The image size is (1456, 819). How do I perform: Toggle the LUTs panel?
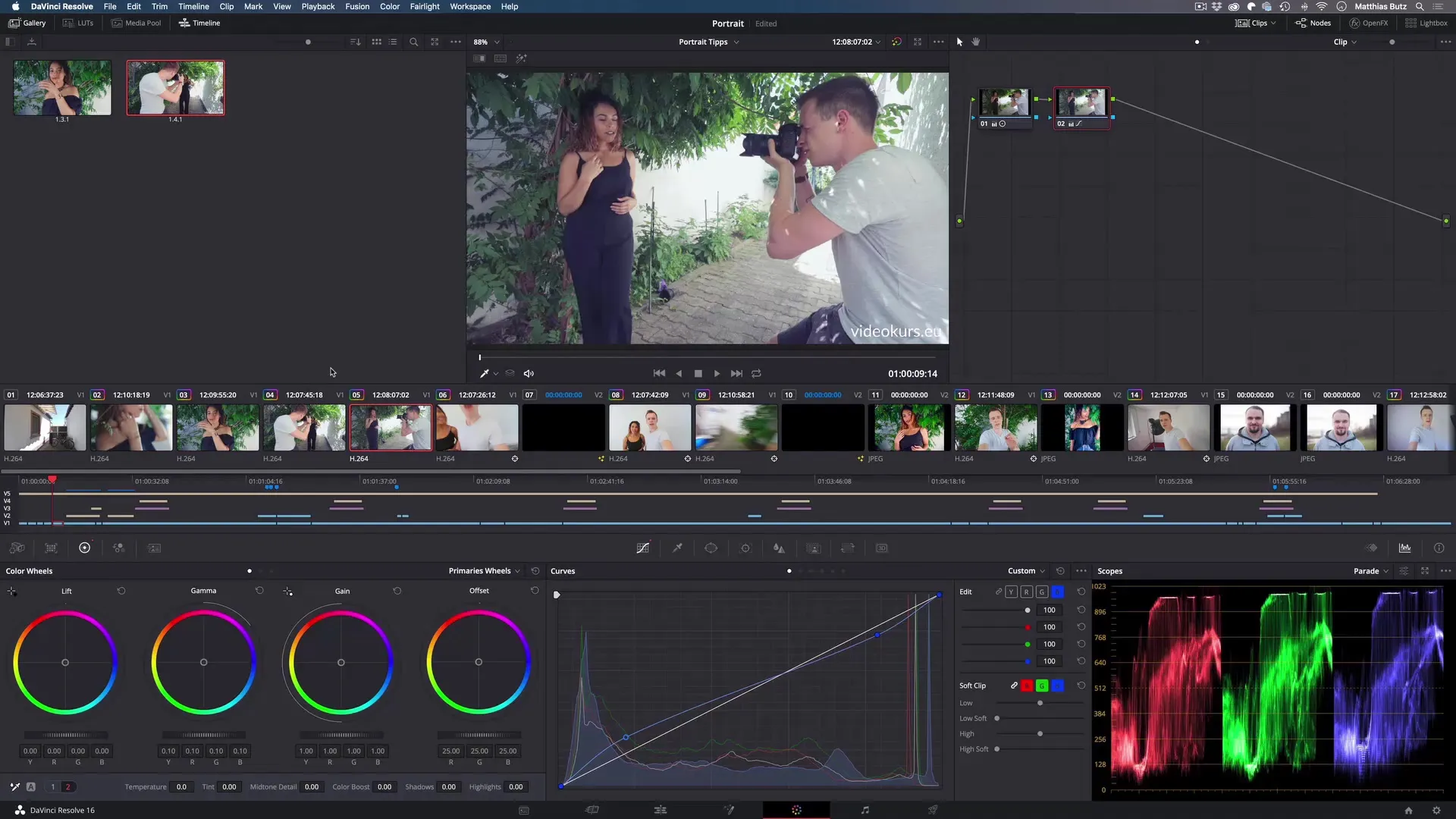(x=78, y=23)
